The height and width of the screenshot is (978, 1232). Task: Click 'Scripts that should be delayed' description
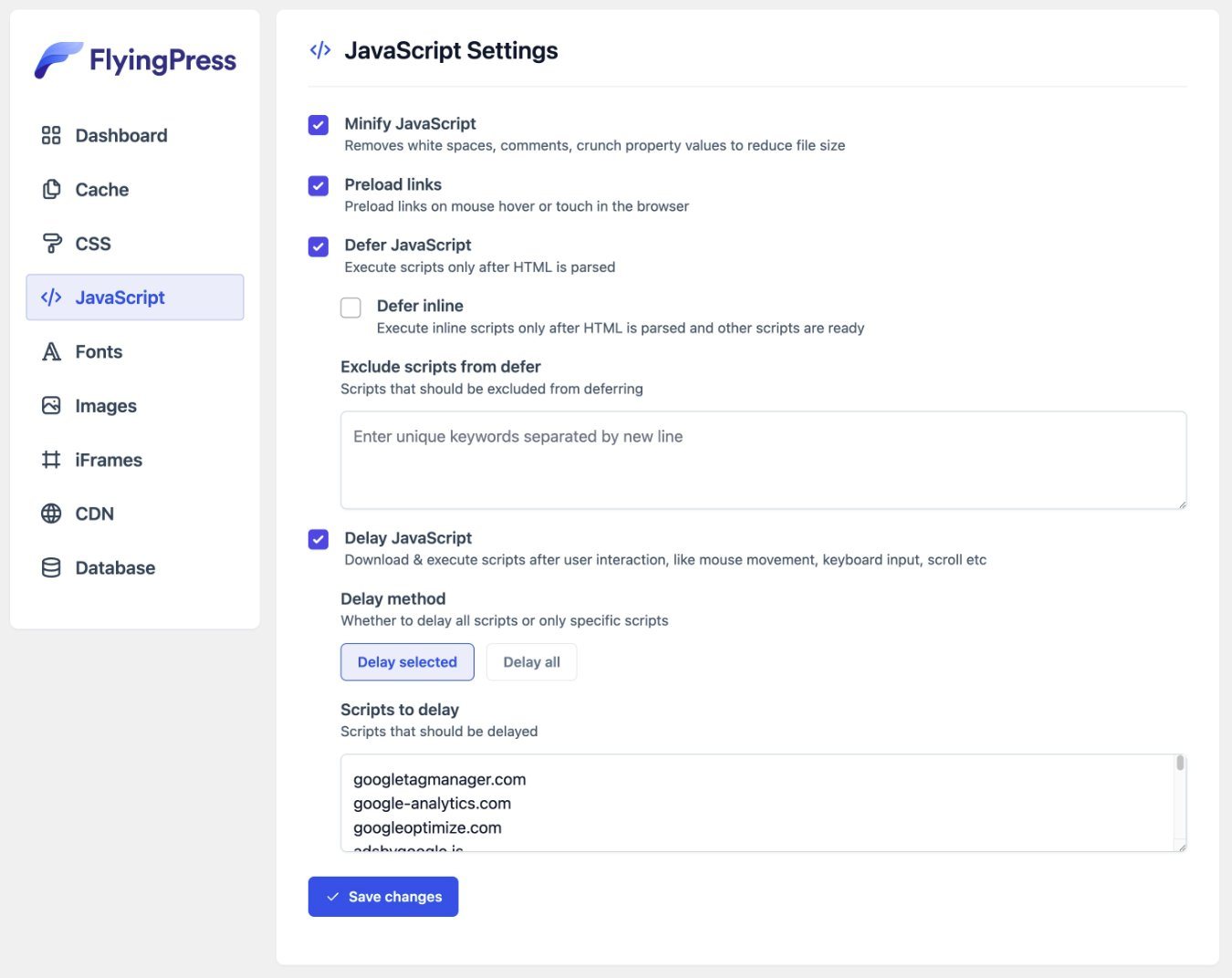coord(439,732)
